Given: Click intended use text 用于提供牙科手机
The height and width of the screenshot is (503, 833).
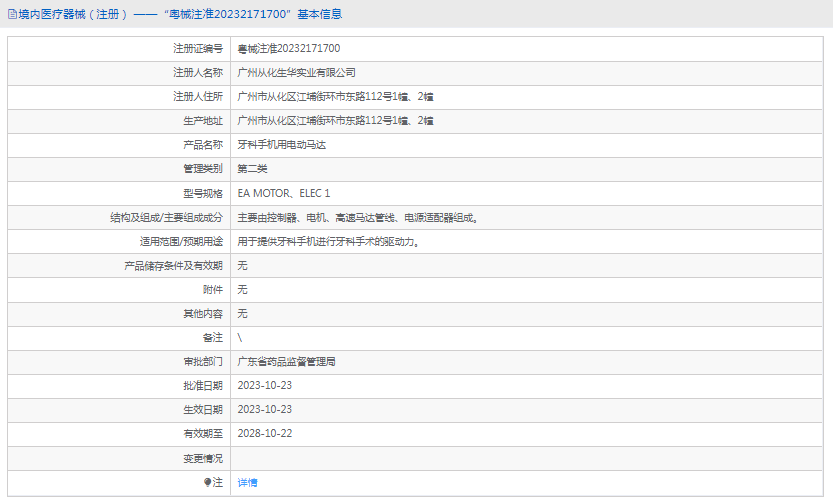Looking at the screenshot, I should click(328, 241).
